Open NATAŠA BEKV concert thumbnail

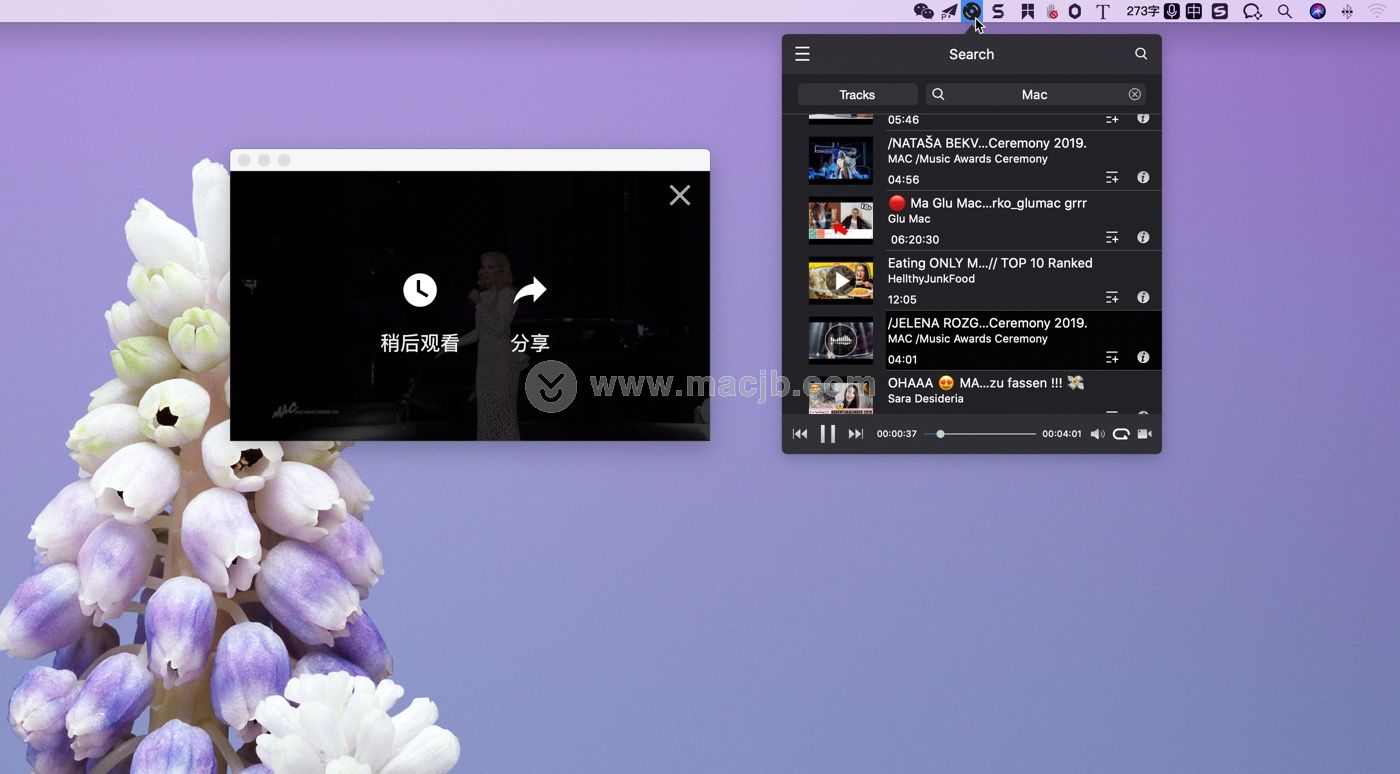click(x=841, y=161)
